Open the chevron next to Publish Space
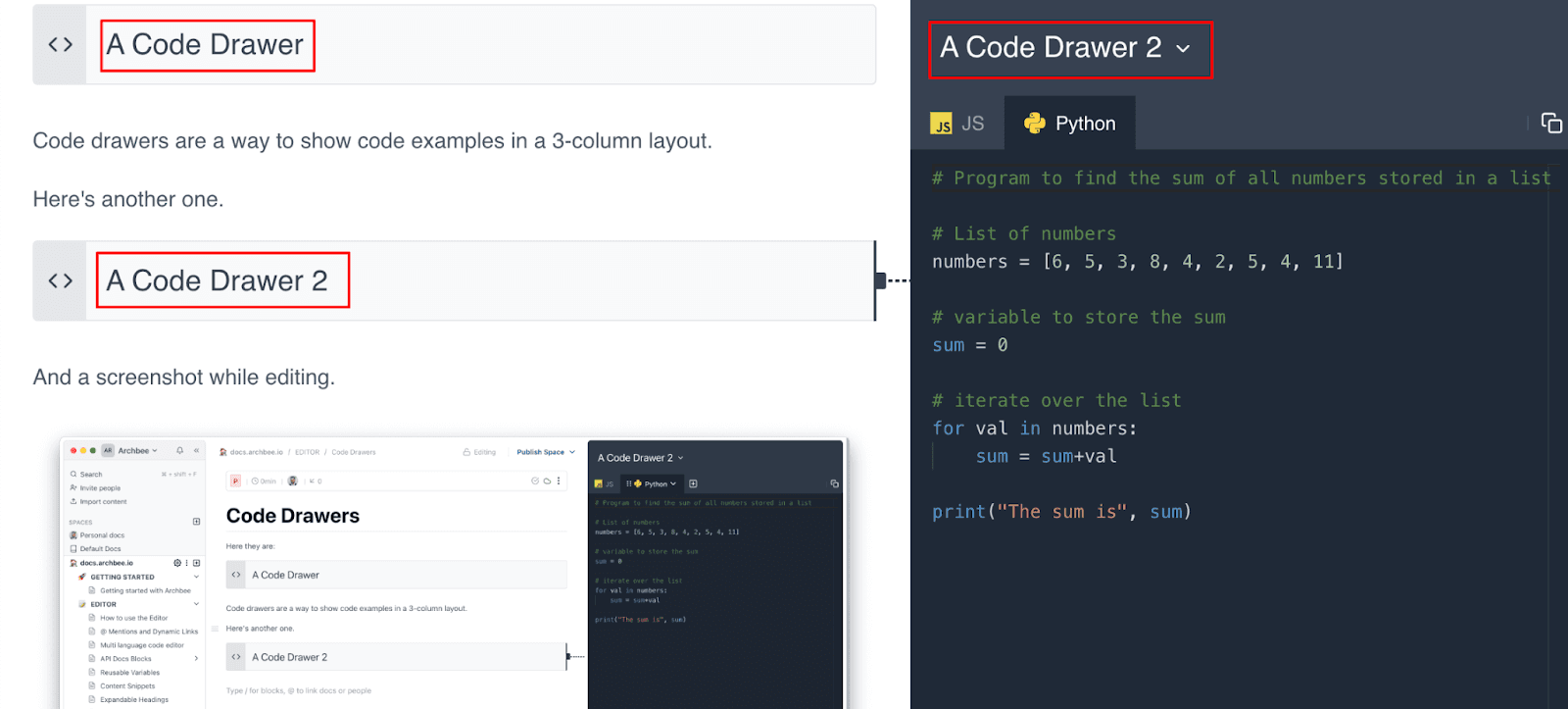The height and width of the screenshot is (709, 1568). click(x=572, y=452)
